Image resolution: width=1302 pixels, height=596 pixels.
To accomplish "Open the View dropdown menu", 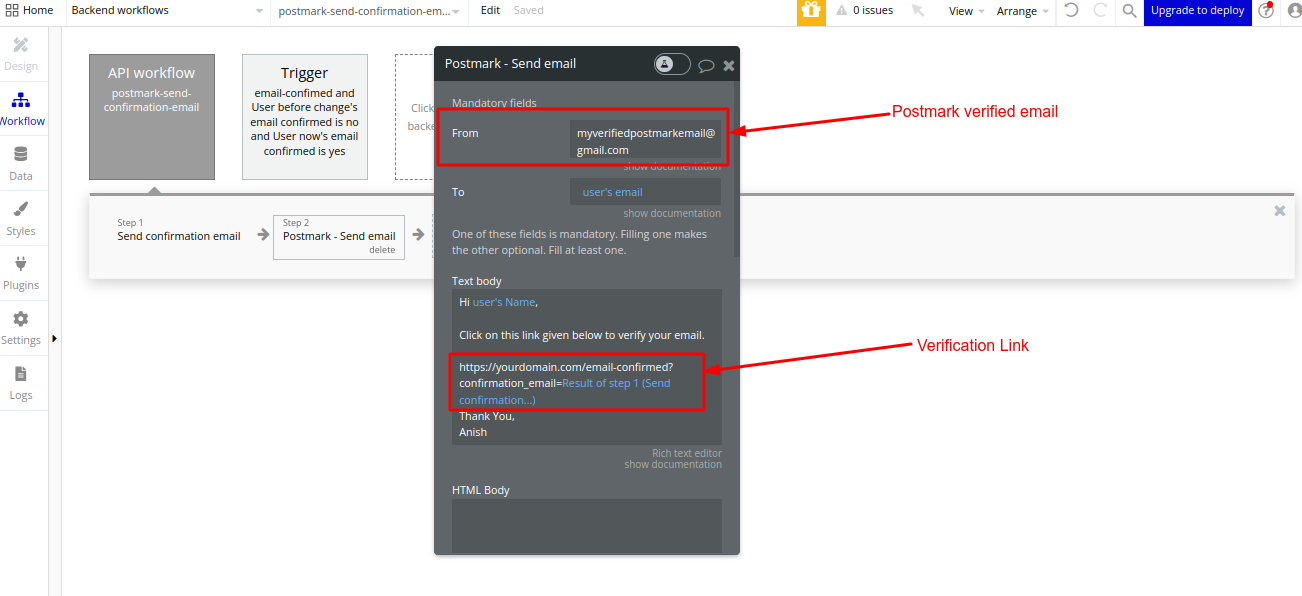I will [966, 11].
